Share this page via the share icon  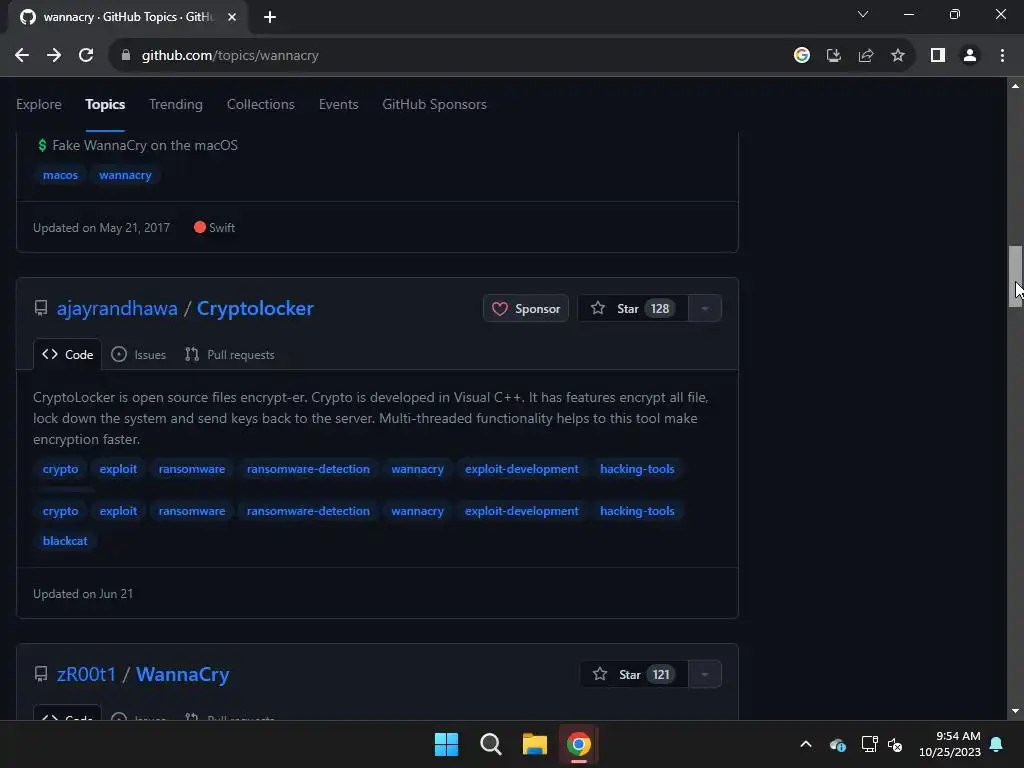click(x=866, y=56)
